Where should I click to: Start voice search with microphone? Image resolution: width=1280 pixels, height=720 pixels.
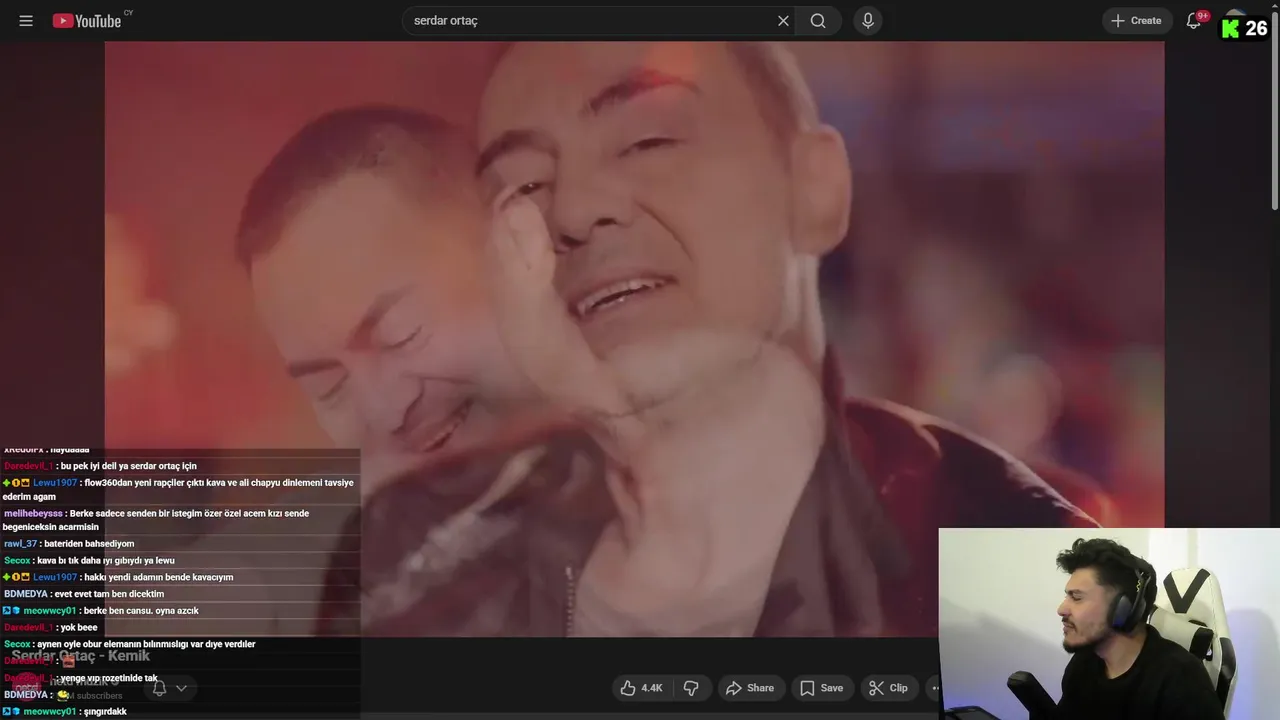[x=868, y=21]
